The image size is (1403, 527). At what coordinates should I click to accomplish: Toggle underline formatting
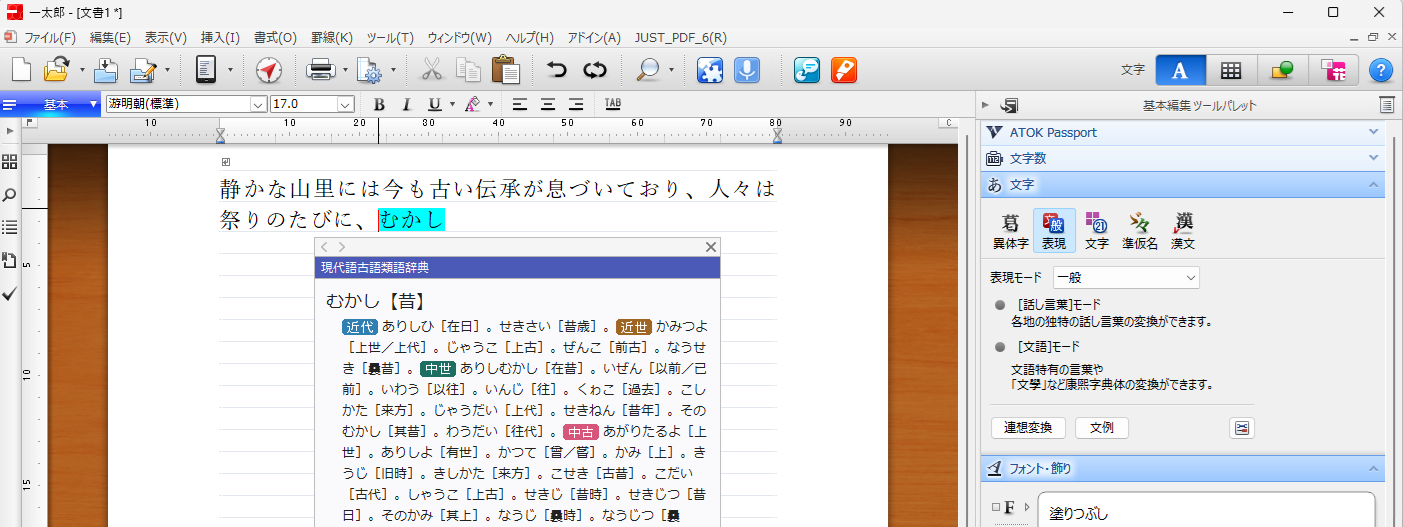click(434, 104)
